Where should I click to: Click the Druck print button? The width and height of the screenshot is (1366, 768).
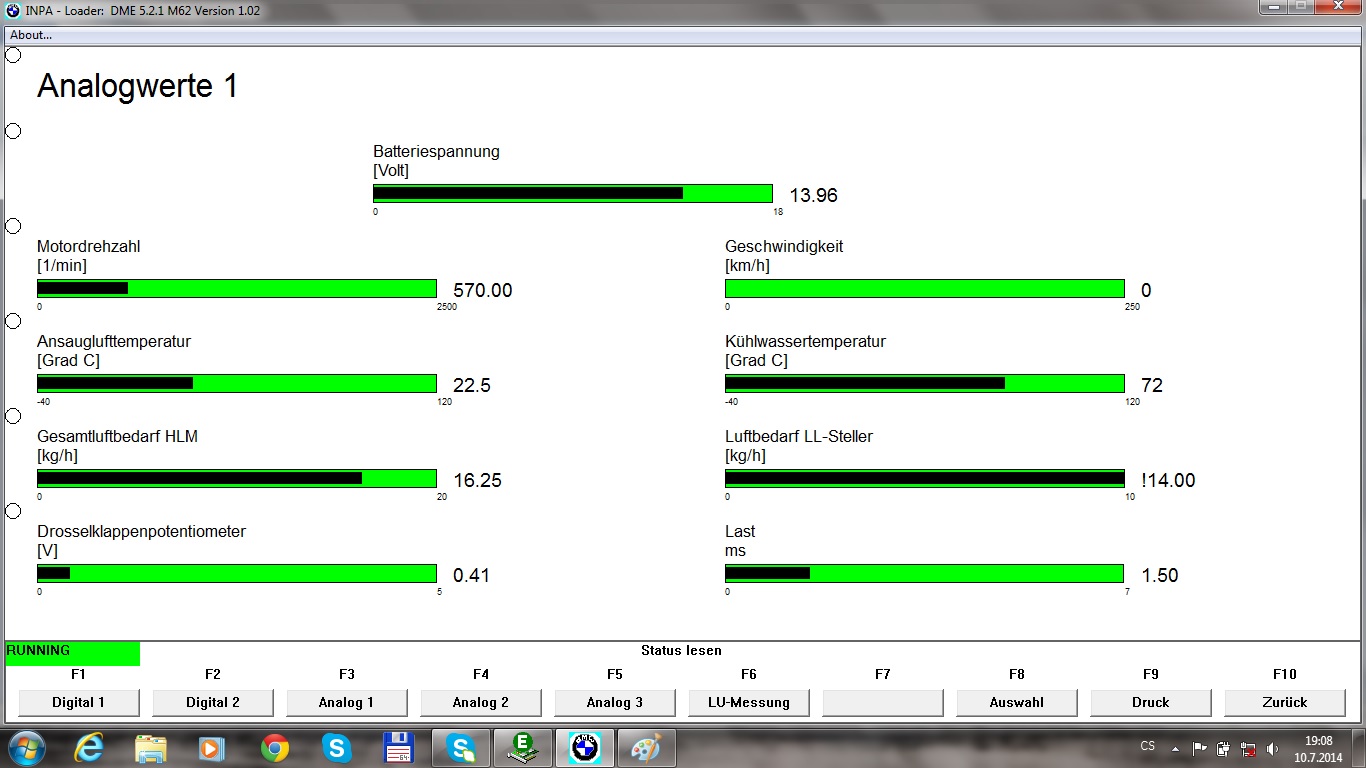[x=1151, y=703]
